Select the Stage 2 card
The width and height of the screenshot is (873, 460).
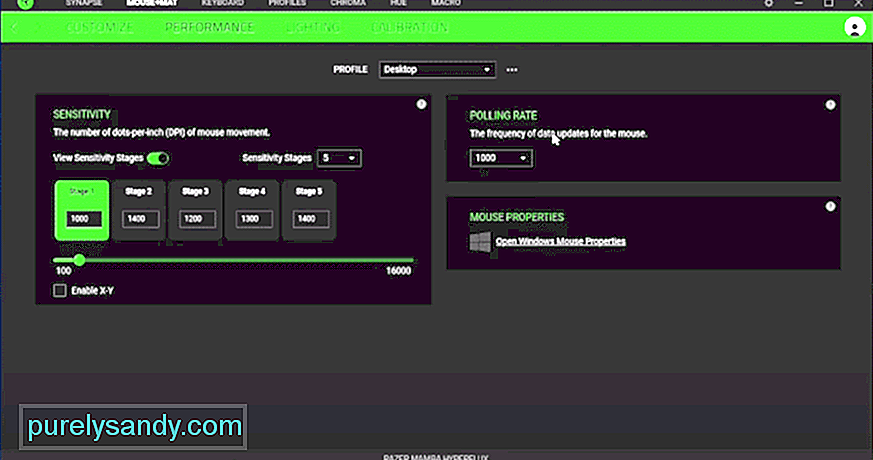click(x=139, y=211)
